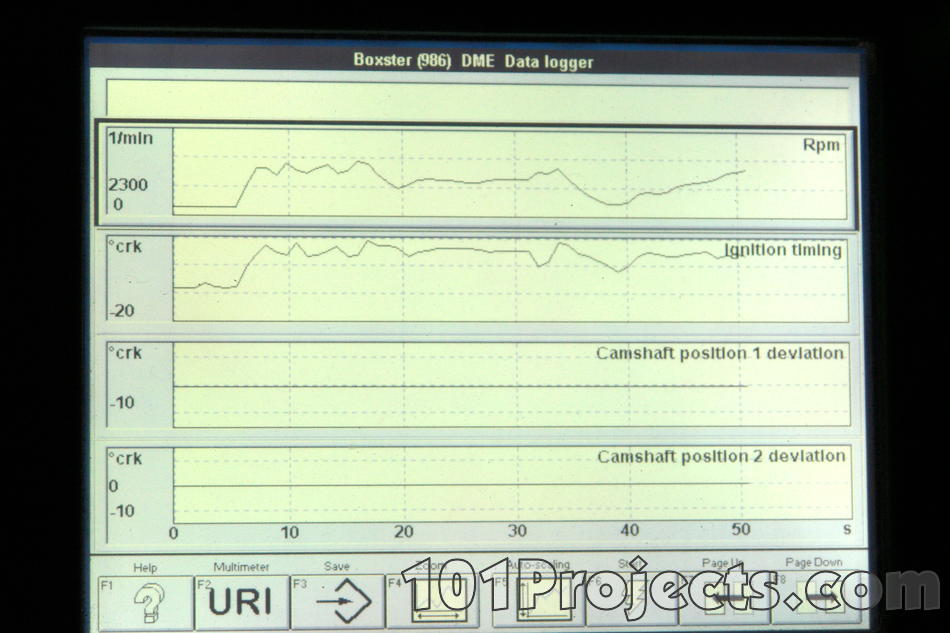Click the 'Rpm' graph label
This screenshot has width=950, height=633.
(x=821, y=145)
